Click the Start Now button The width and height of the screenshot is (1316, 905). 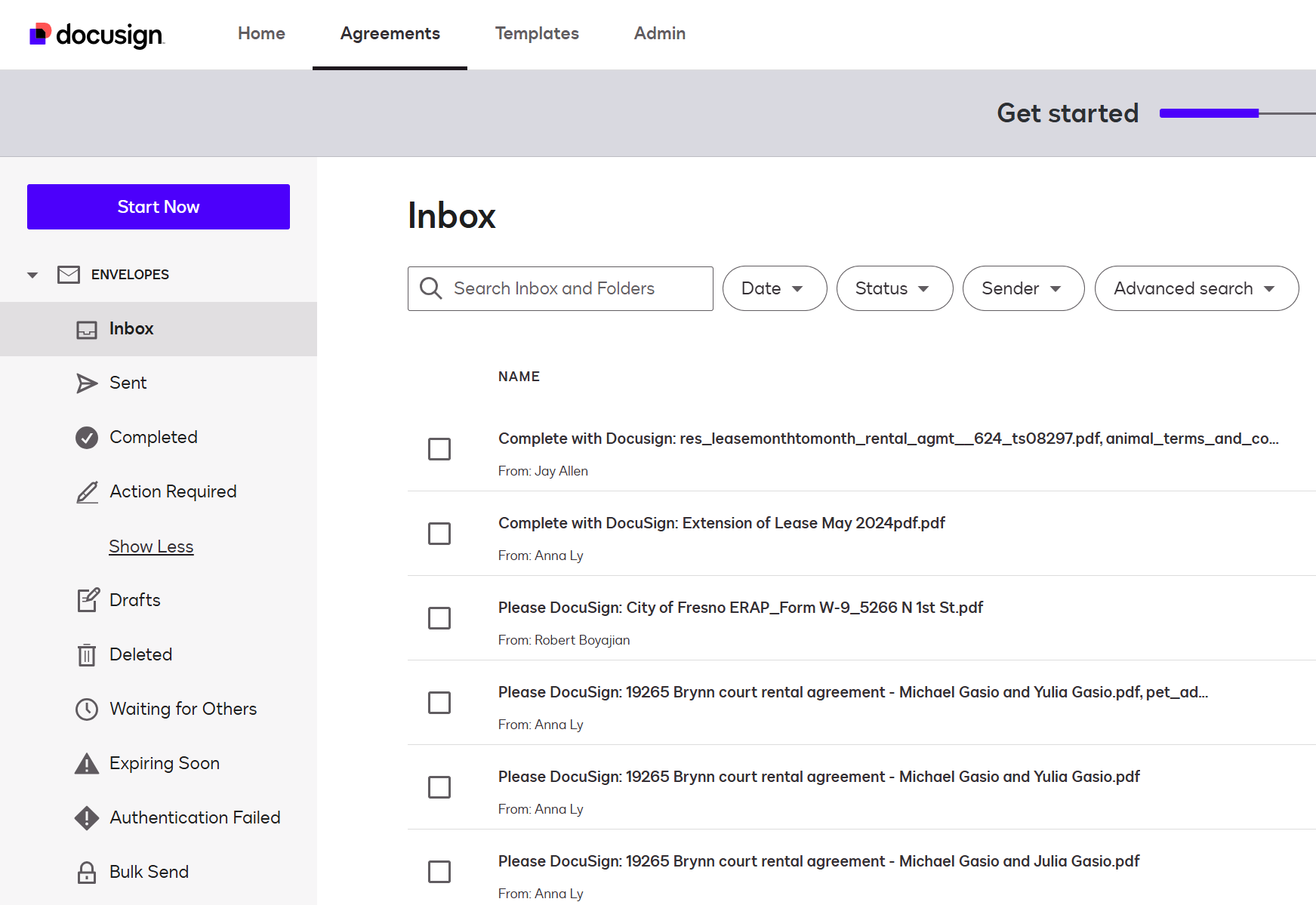click(x=158, y=206)
